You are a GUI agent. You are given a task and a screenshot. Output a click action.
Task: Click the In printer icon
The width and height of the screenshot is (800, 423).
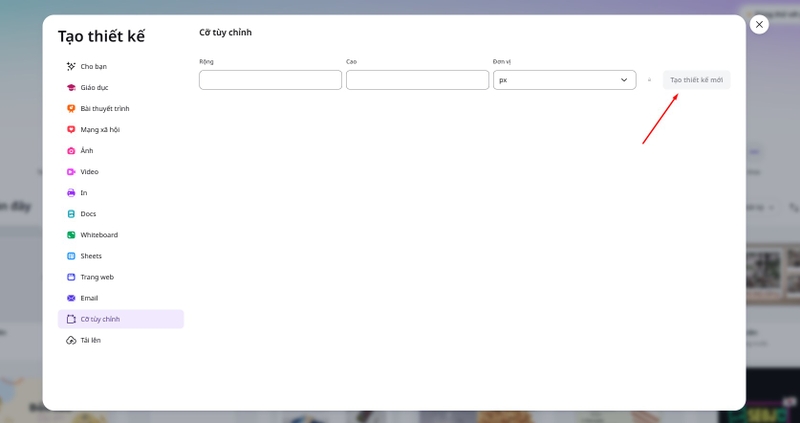point(71,193)
